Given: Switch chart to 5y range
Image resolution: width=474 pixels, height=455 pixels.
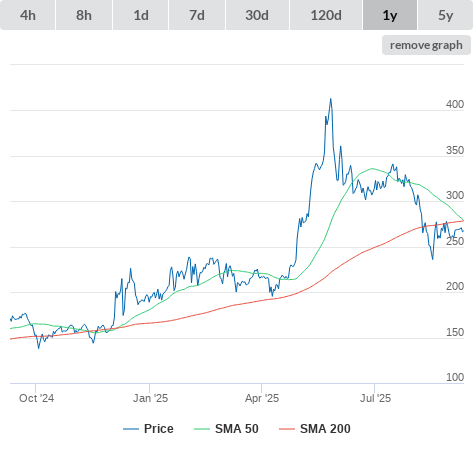Looking at the screenshot, I should [445, 15].
